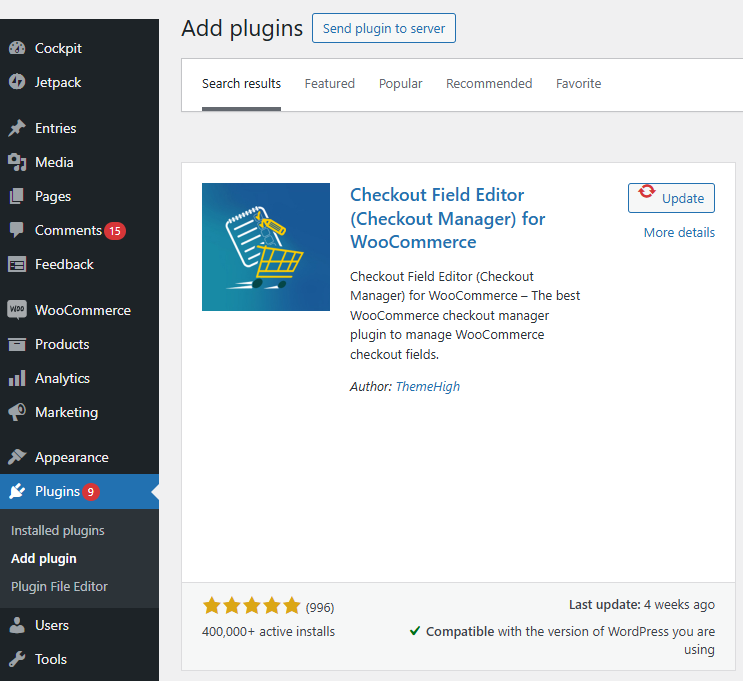Click the Entries pushpin icon

pos(17,128)
